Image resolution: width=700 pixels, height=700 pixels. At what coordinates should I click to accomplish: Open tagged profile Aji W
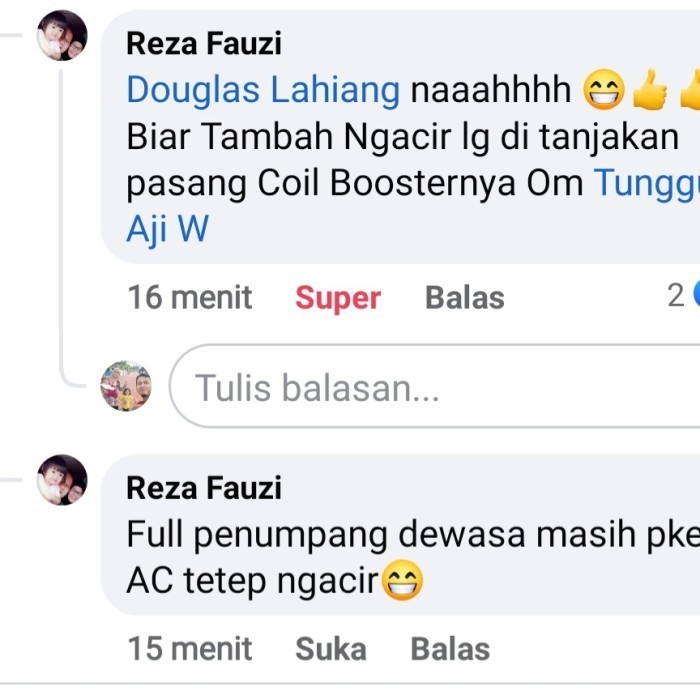167,229
